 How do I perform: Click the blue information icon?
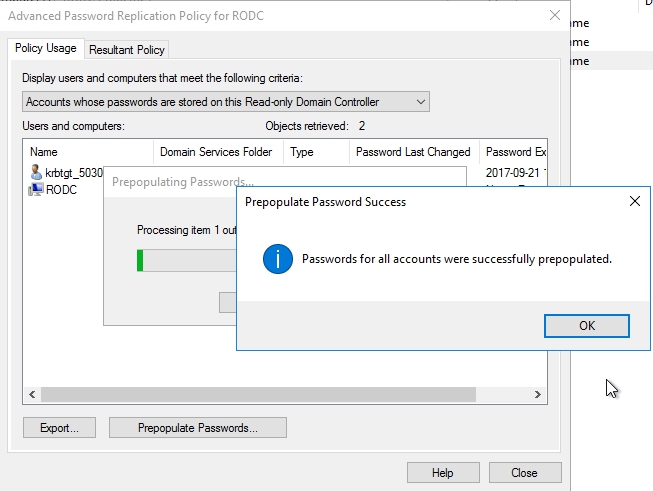click(277, 258)
